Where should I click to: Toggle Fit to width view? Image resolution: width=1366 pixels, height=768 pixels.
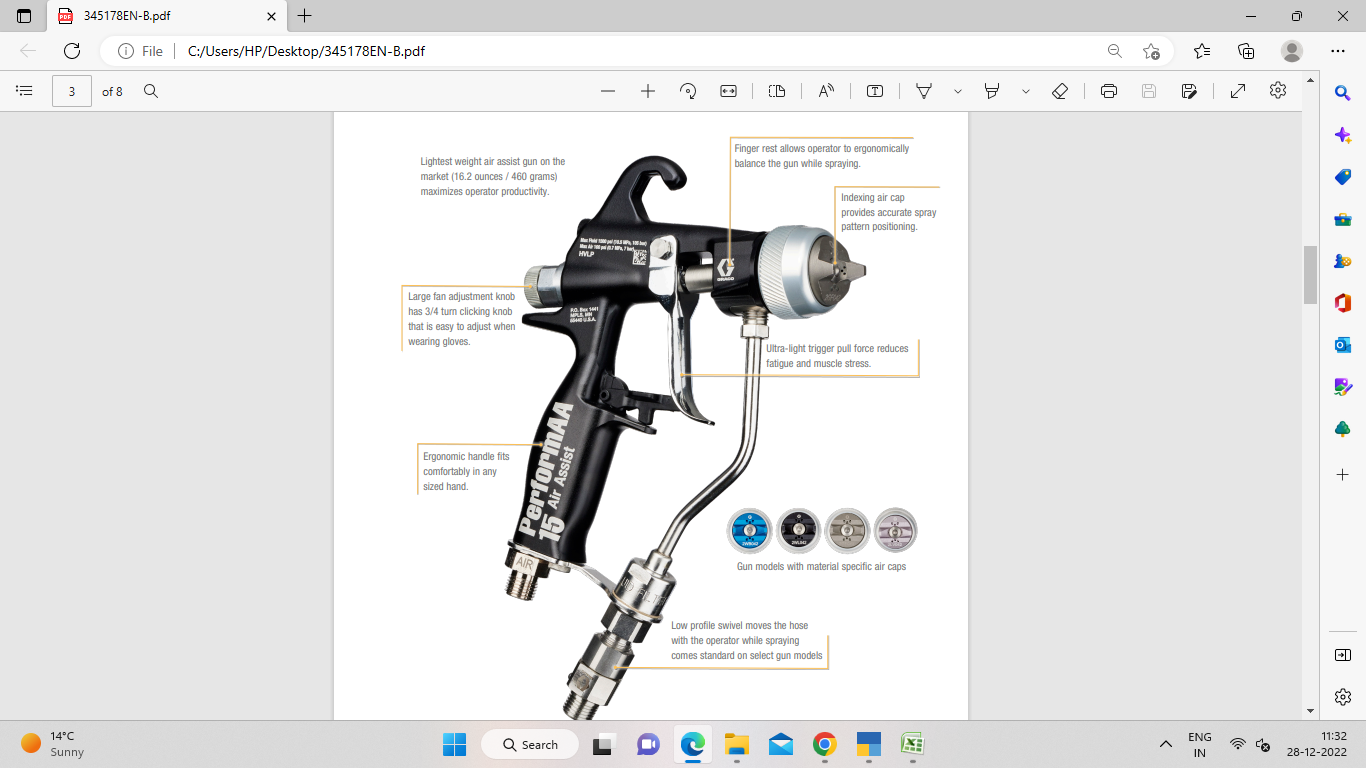pos(728,91)
